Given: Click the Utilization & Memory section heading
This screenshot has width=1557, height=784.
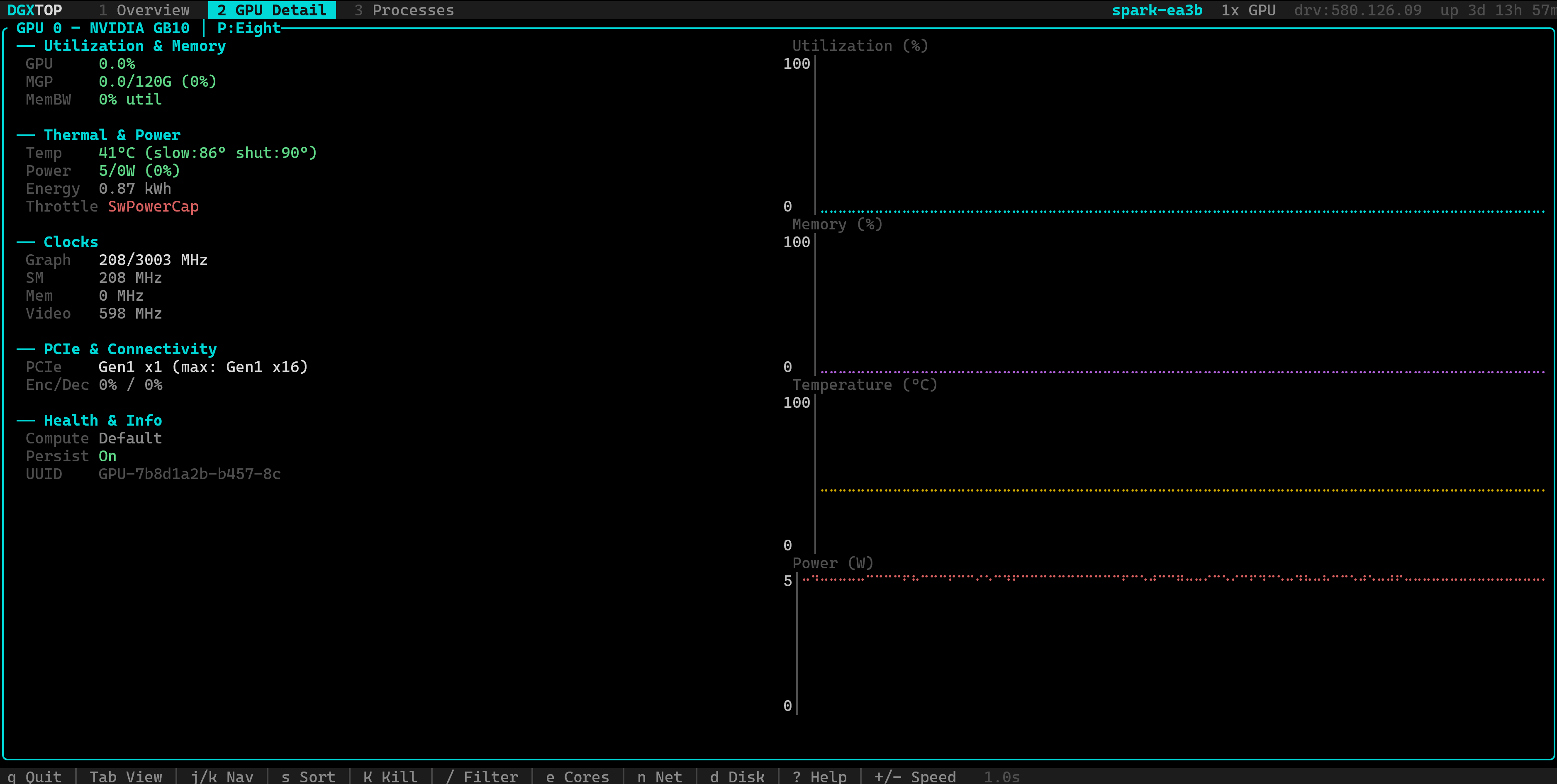Looking at the screenshot, I should (x=135, y=46).
